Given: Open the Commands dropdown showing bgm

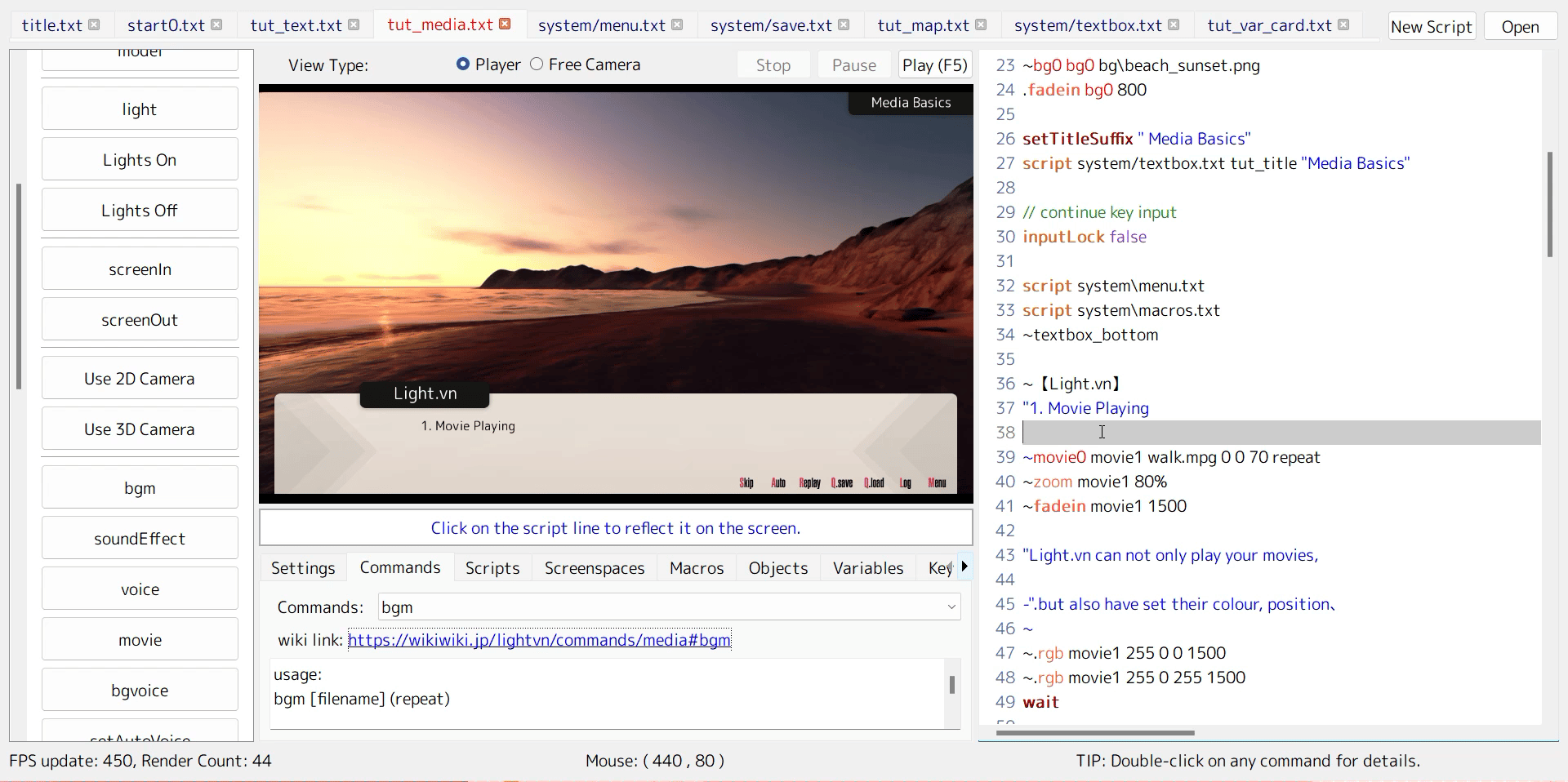Looking at the screenshot, I should point(669,606).
